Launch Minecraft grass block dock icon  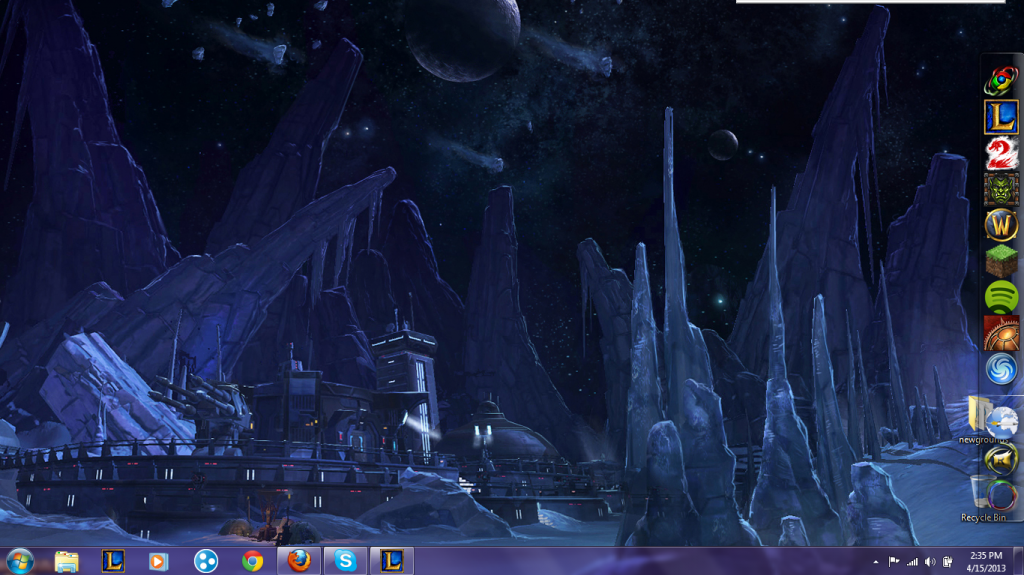1001,261
